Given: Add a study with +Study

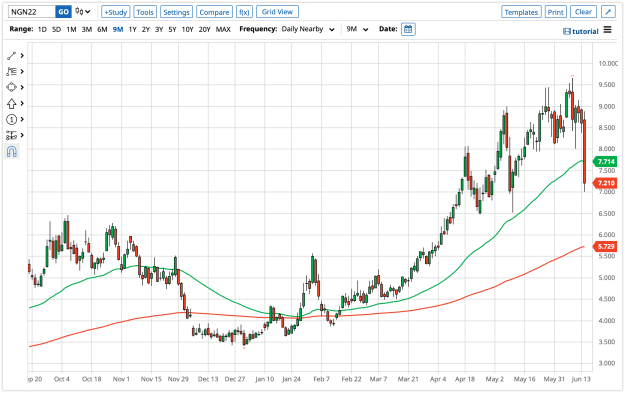Looking at the screenshot, I should (116, 12).
